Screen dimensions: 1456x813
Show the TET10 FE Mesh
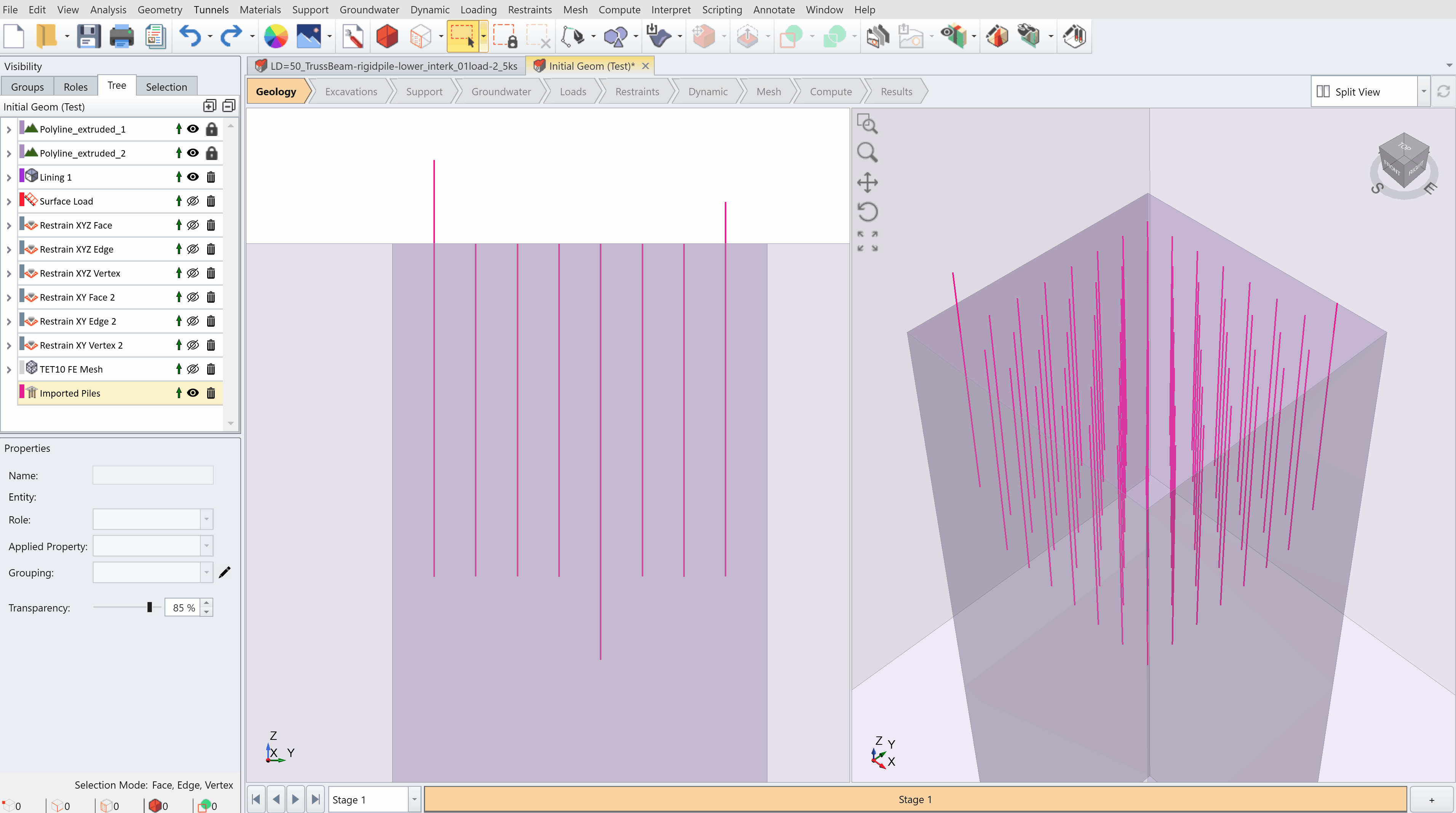coord(193,369)
